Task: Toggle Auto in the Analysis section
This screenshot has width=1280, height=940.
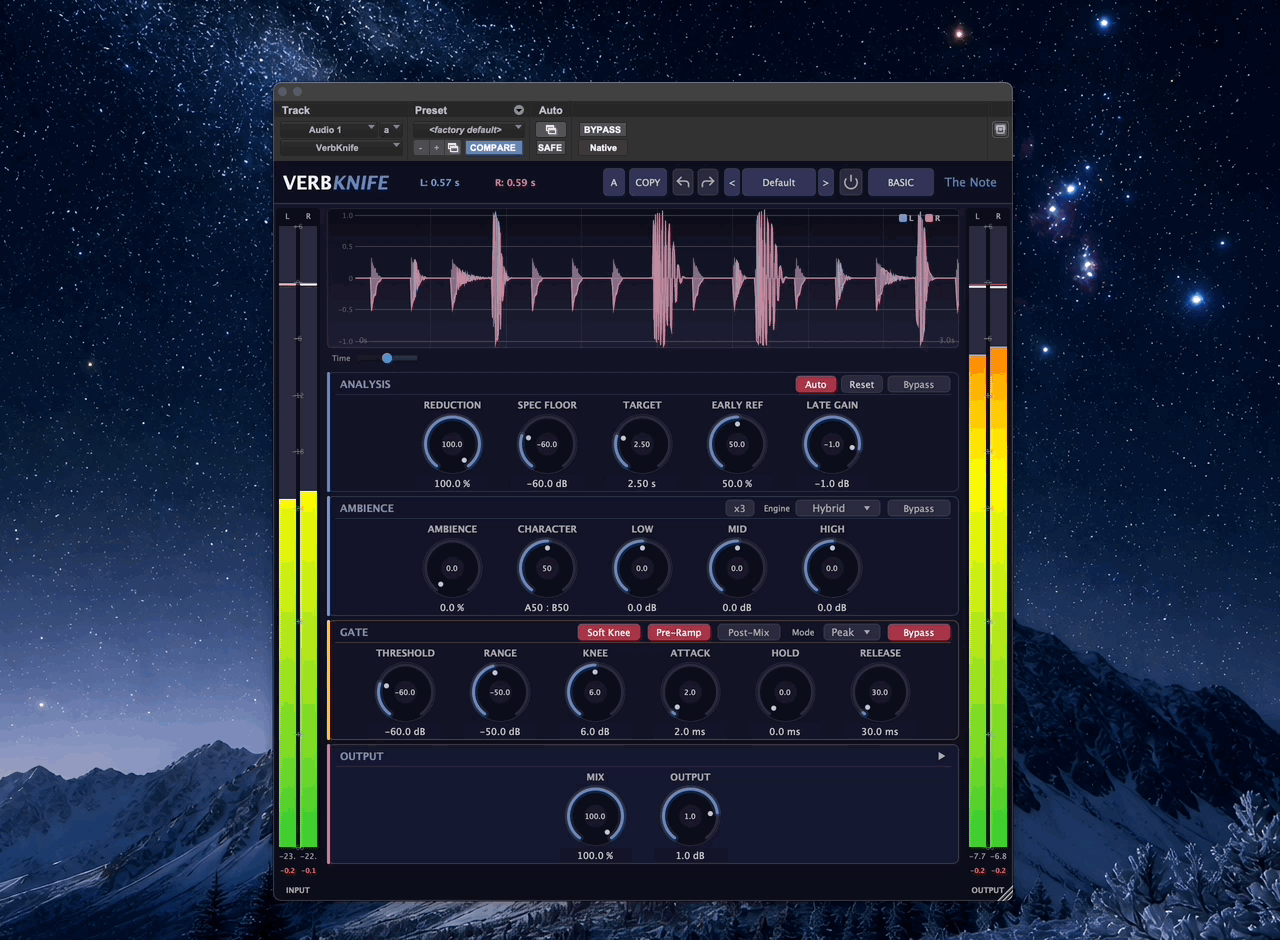Action: pyautogui.click(x=816, y=384)
